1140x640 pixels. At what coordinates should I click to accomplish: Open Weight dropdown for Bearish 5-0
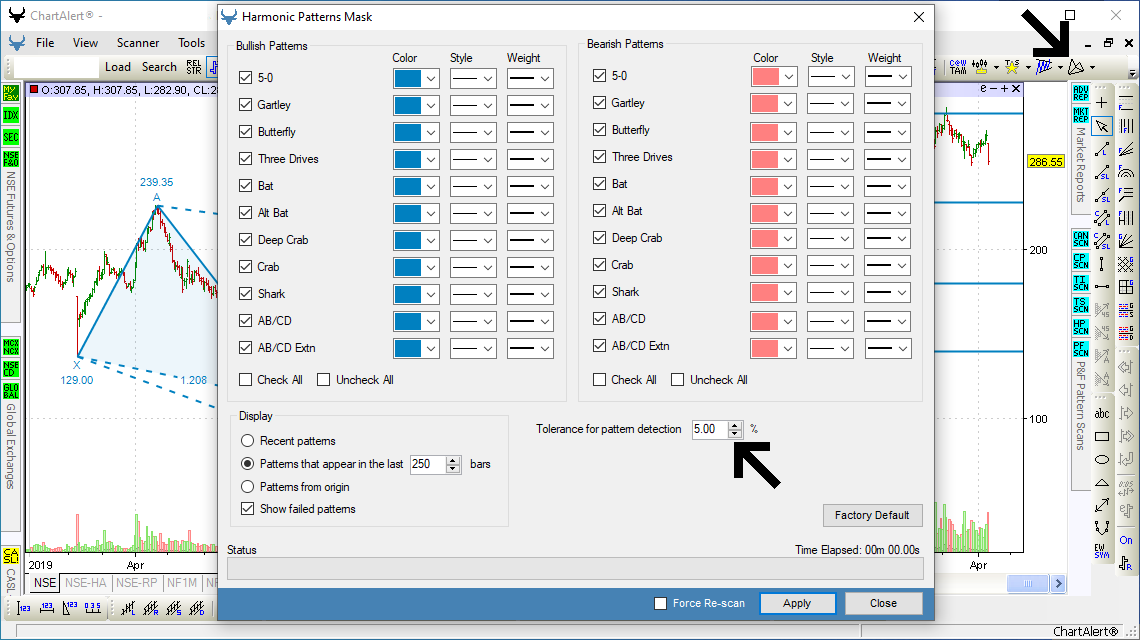[x=888, y=76]
